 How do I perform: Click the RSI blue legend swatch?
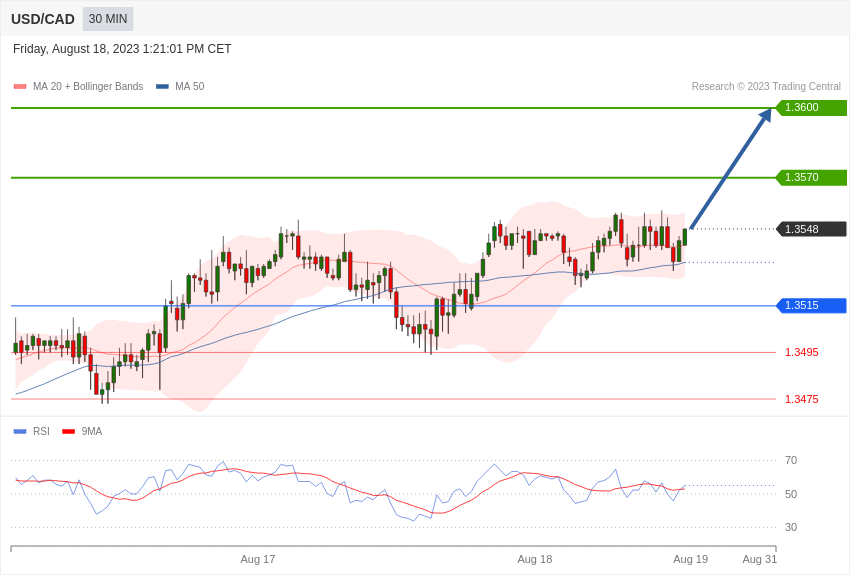20,431
